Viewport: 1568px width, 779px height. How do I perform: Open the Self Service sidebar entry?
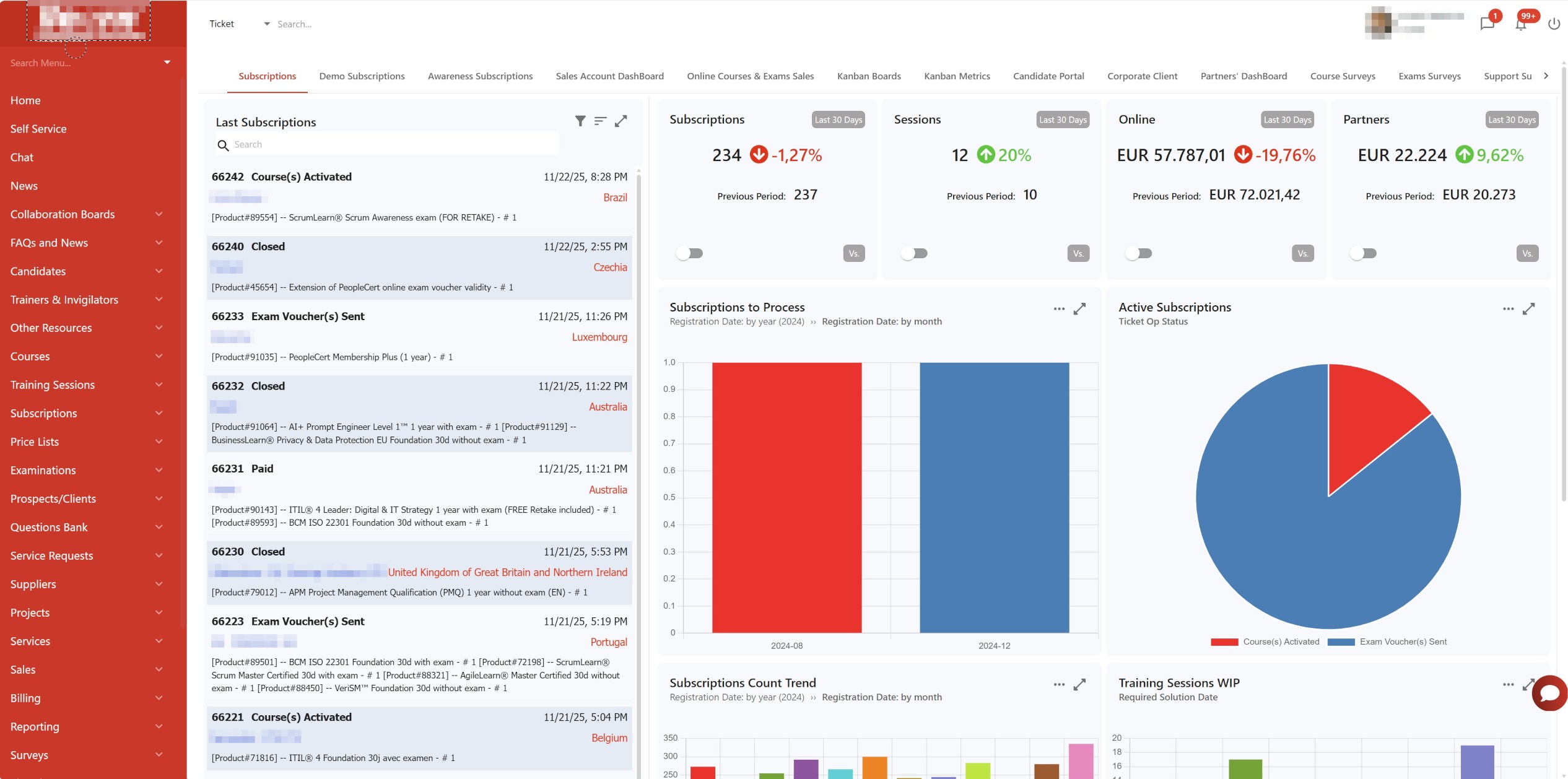(38, 128)
